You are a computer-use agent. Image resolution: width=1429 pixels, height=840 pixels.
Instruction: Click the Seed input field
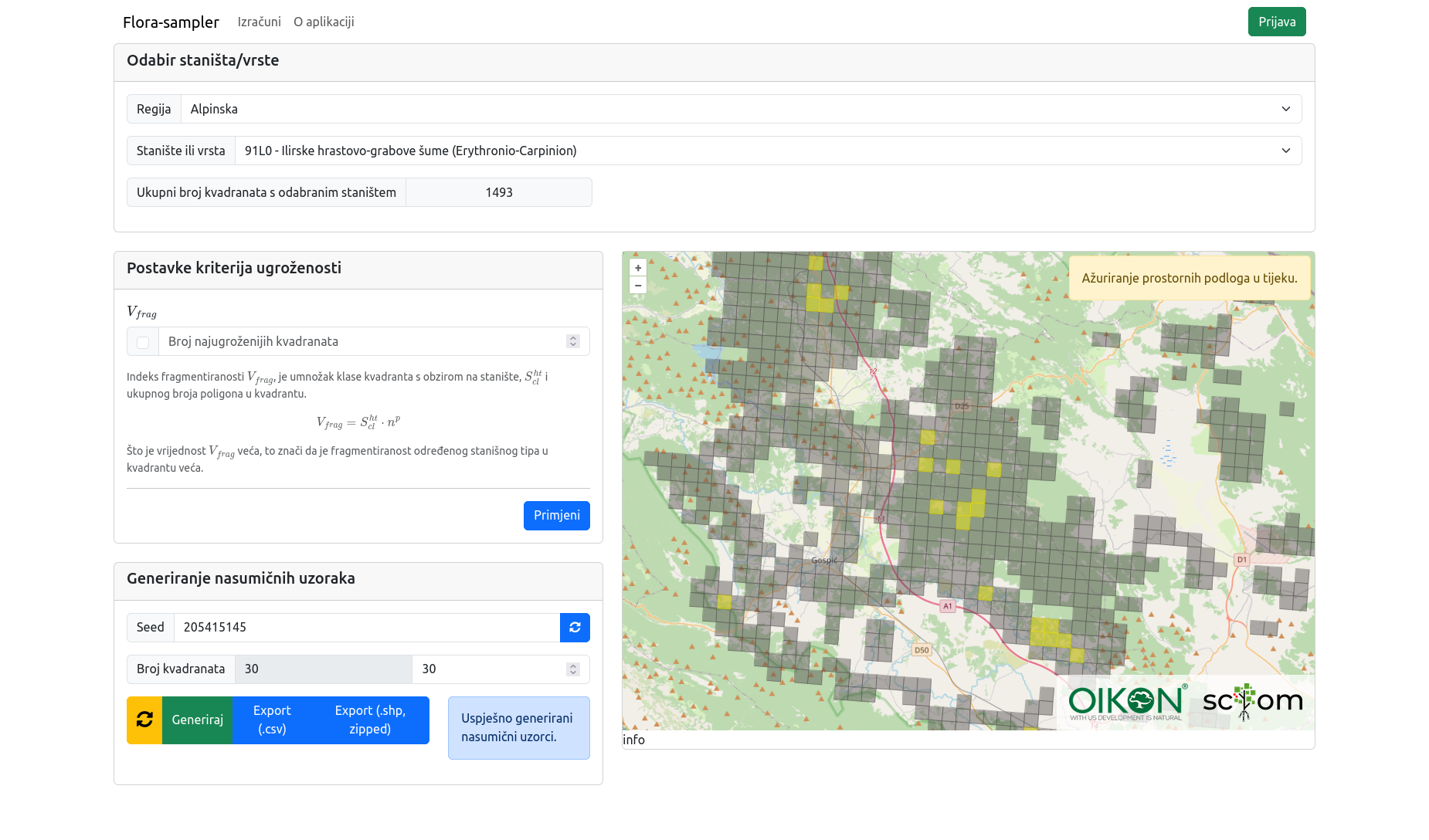click(366, 628)
